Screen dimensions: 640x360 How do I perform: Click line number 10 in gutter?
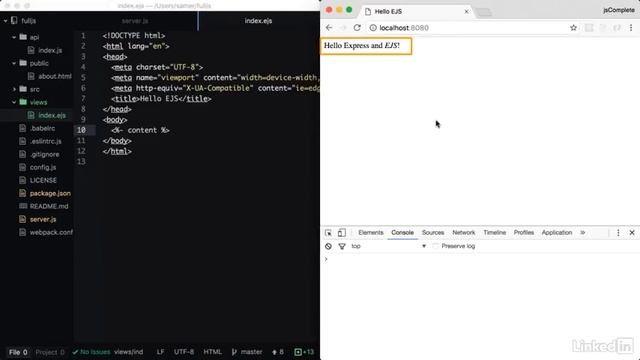[x=81, y=130]
